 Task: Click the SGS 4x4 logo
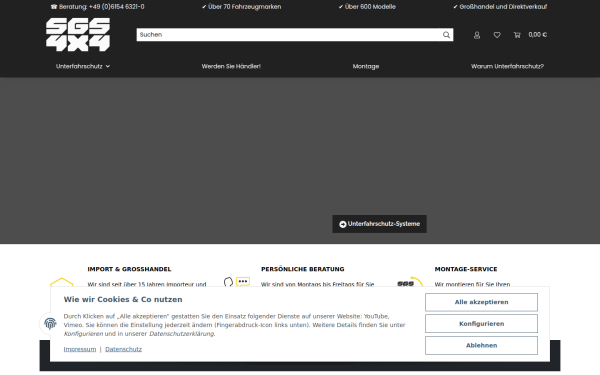(x=78, y=34)
